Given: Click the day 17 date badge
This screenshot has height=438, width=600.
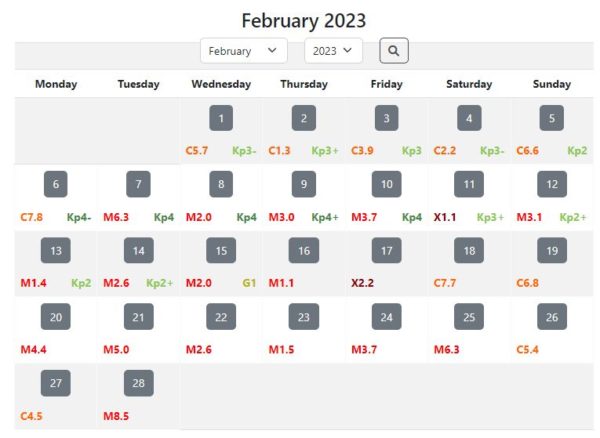Looking at the screenshot, I should click(x=386, y=251).
